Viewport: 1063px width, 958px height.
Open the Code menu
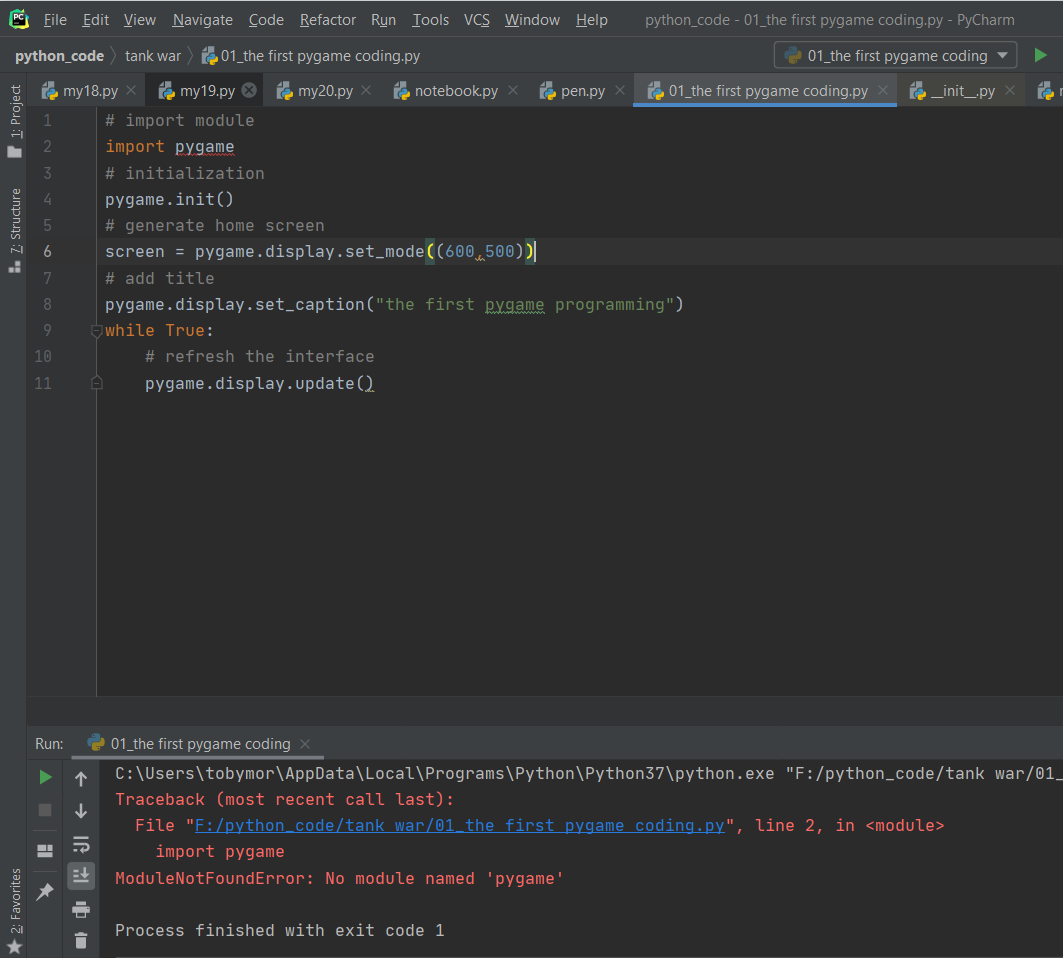tap(266, 20)
